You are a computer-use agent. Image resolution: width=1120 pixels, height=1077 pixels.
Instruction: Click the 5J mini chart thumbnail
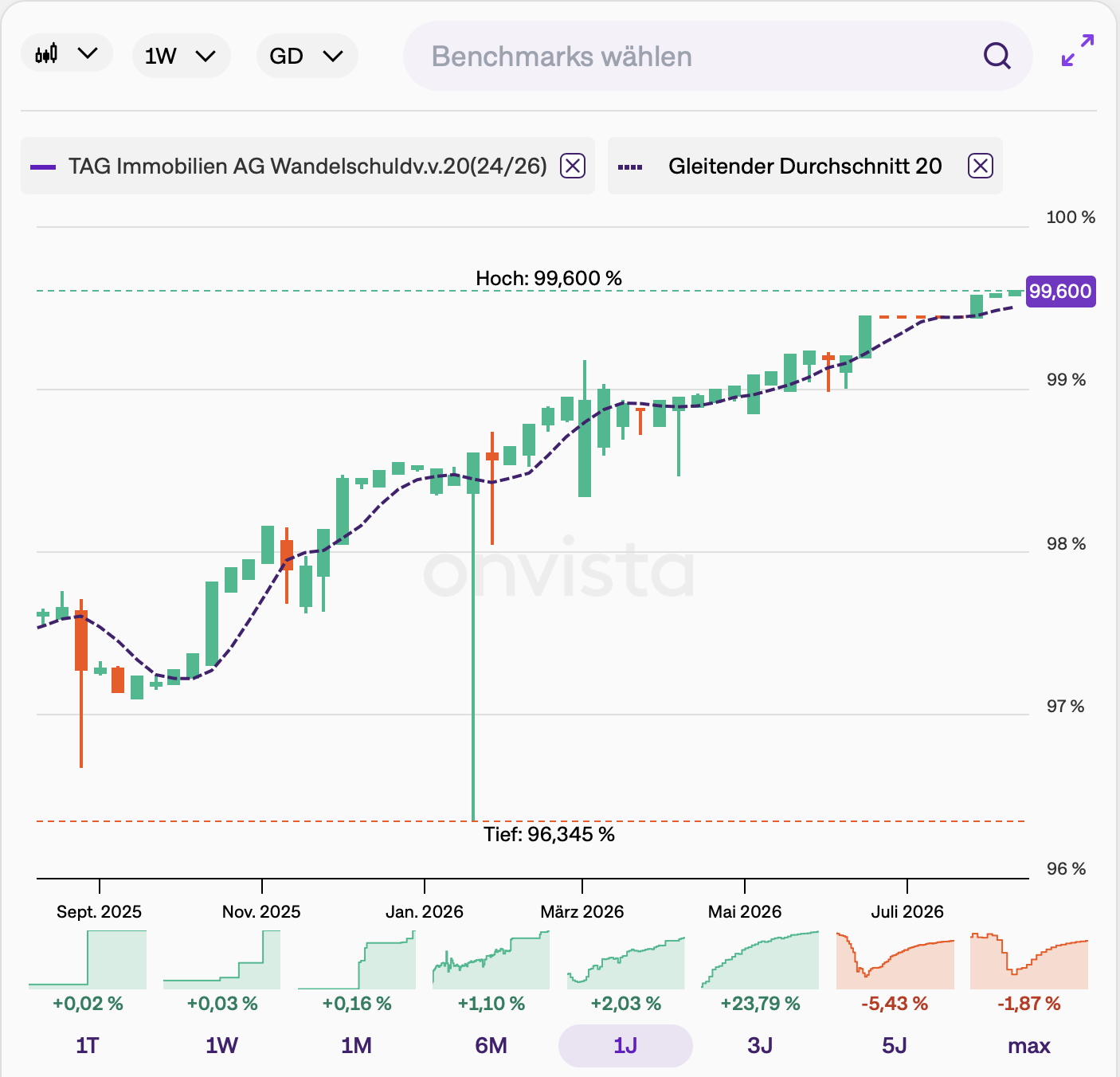[x=895, y=961]
